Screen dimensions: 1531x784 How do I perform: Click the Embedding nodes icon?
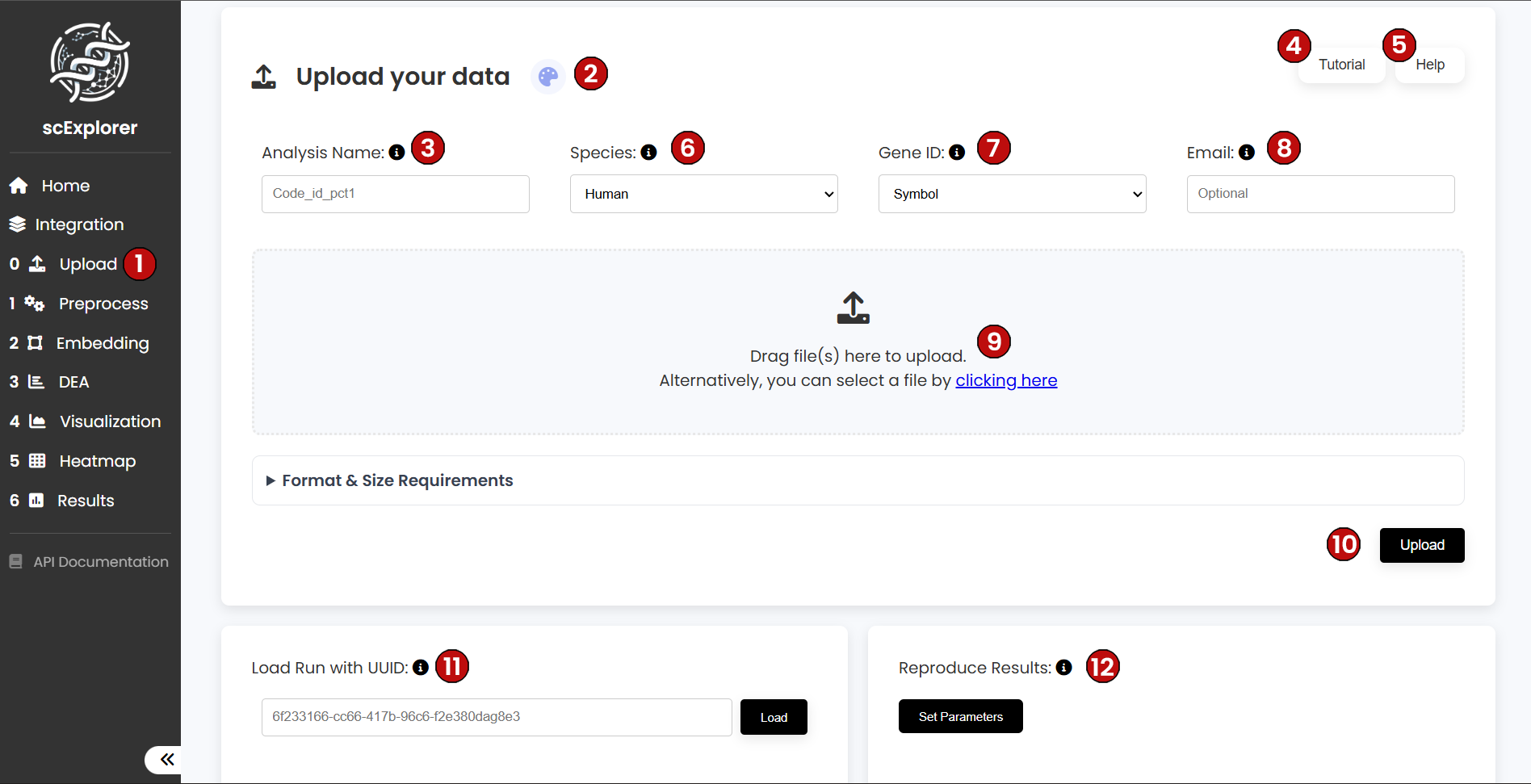(x=35, y=343)
